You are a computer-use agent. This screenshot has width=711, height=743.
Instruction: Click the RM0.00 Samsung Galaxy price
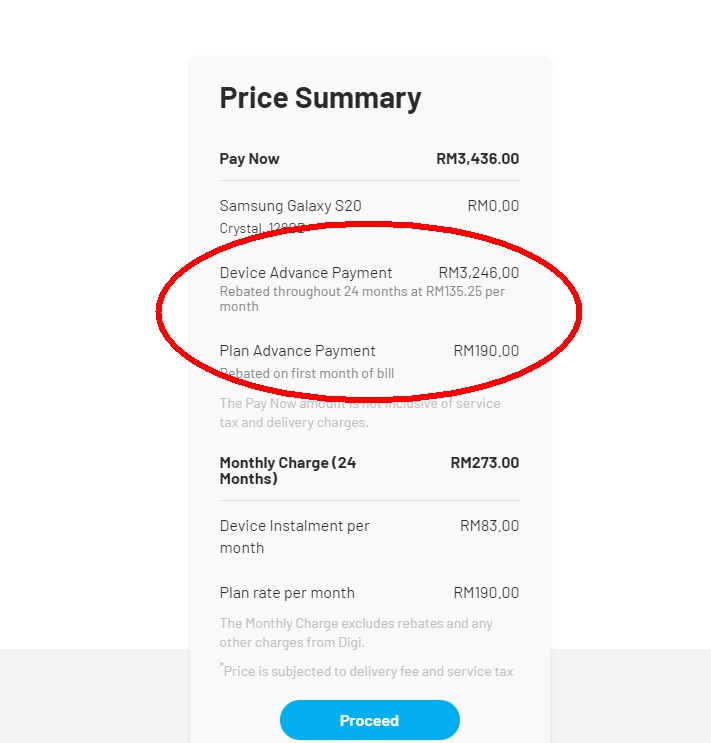493,206
